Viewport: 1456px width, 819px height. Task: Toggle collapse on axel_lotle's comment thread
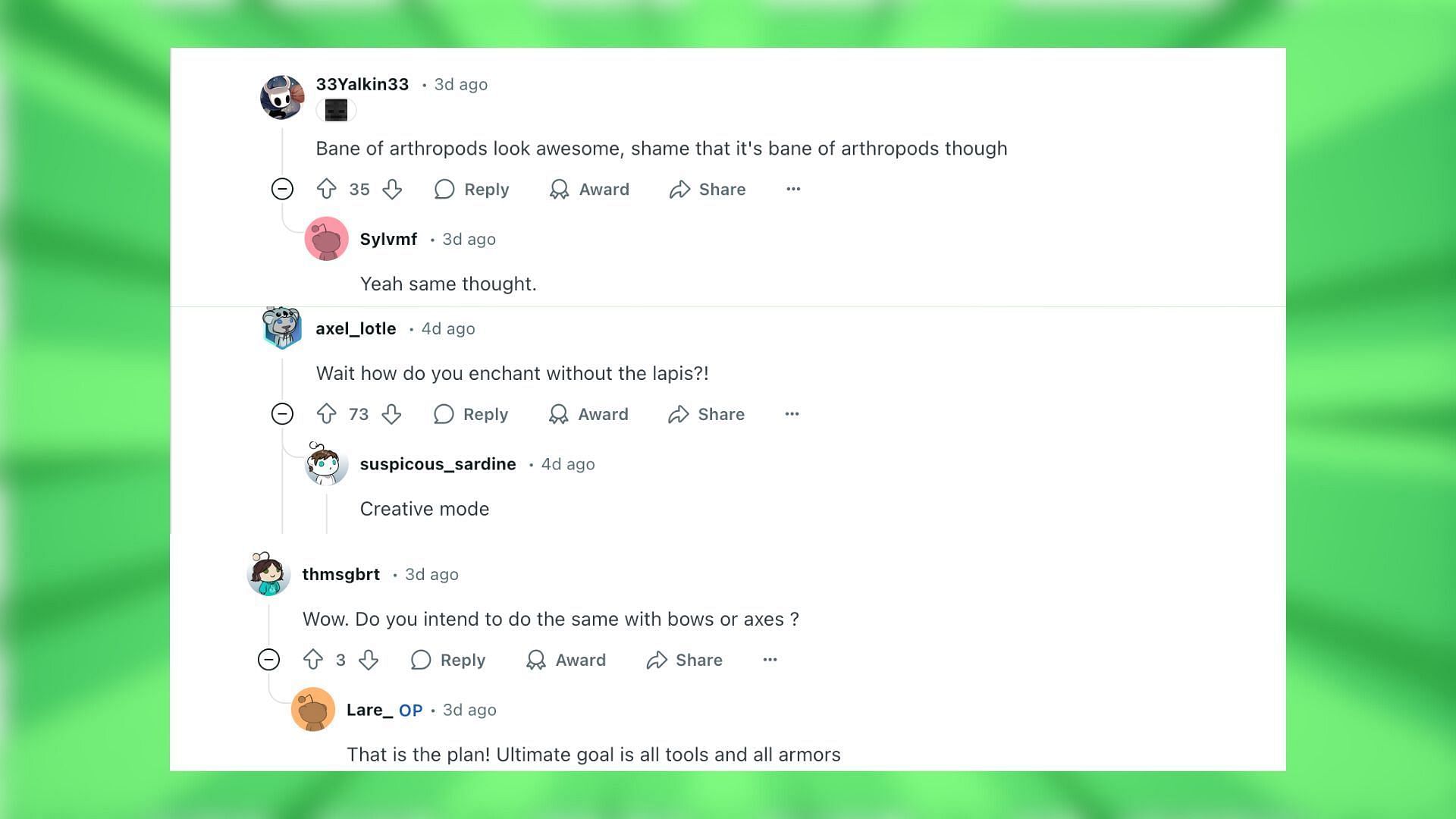[x=282, y=413]
